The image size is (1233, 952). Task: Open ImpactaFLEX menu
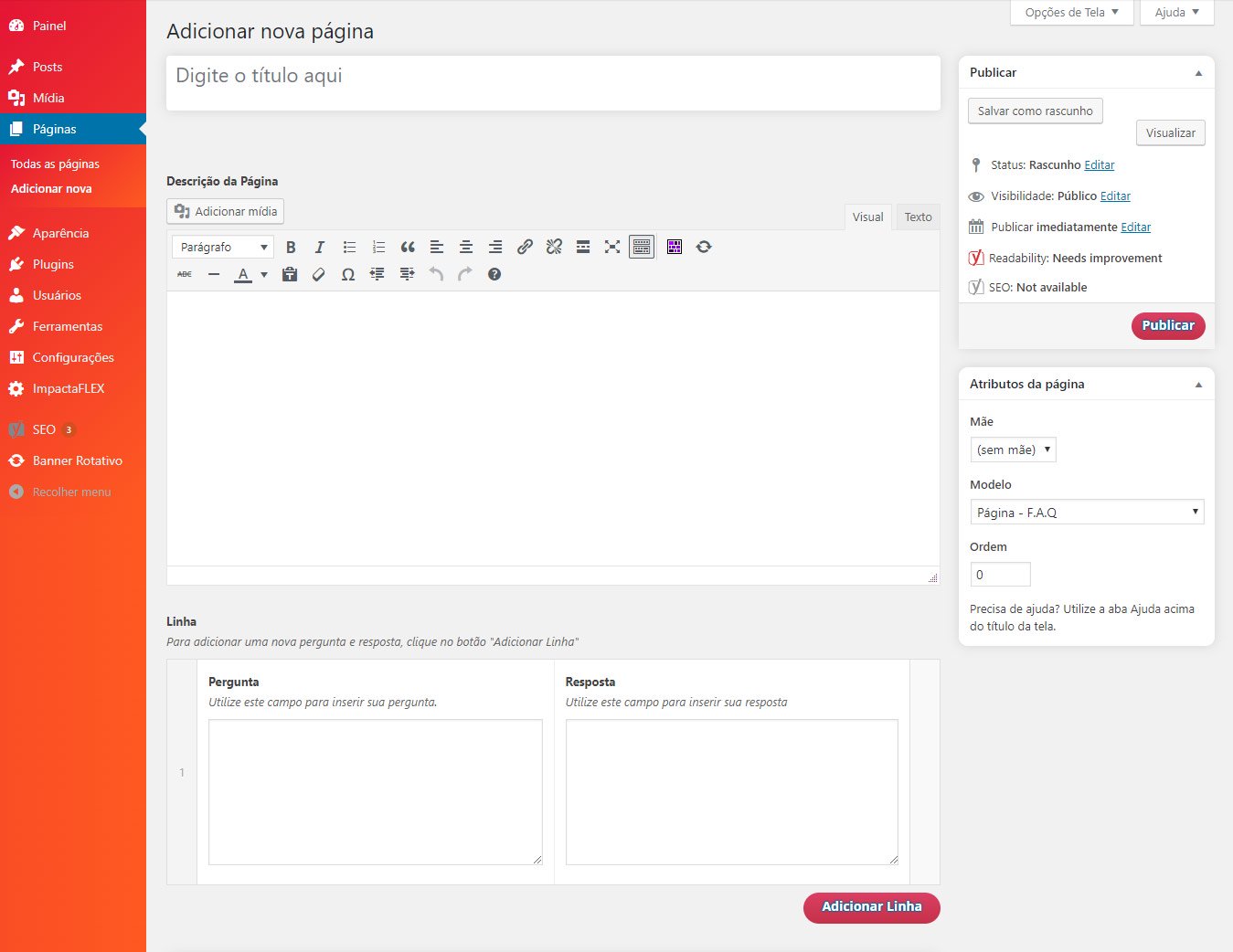[73, 388]
